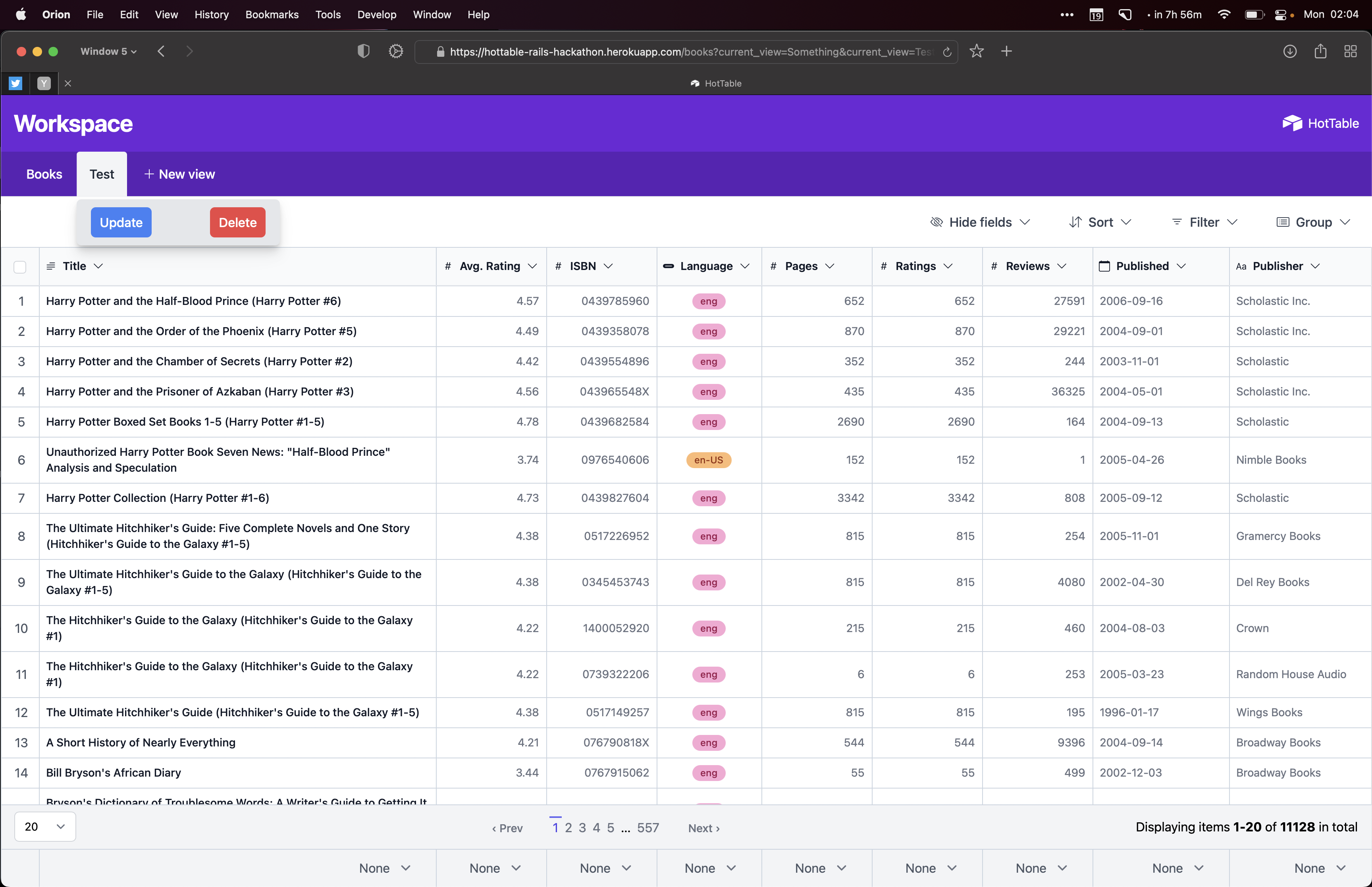This screenshot has width=1372, height=887.
Task: Open the site settings gear icon
Action: point(395,51)
